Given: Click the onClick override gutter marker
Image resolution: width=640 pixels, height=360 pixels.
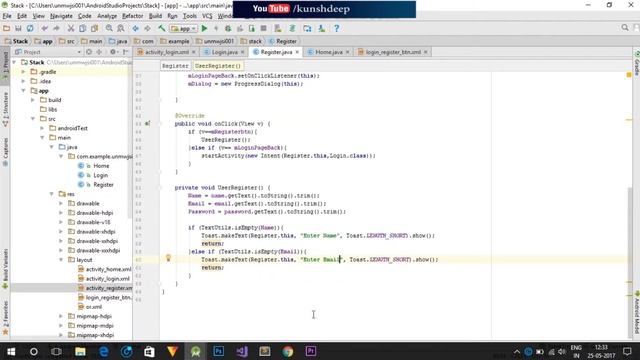Looking at the screenshot, I should coord(147,123).
